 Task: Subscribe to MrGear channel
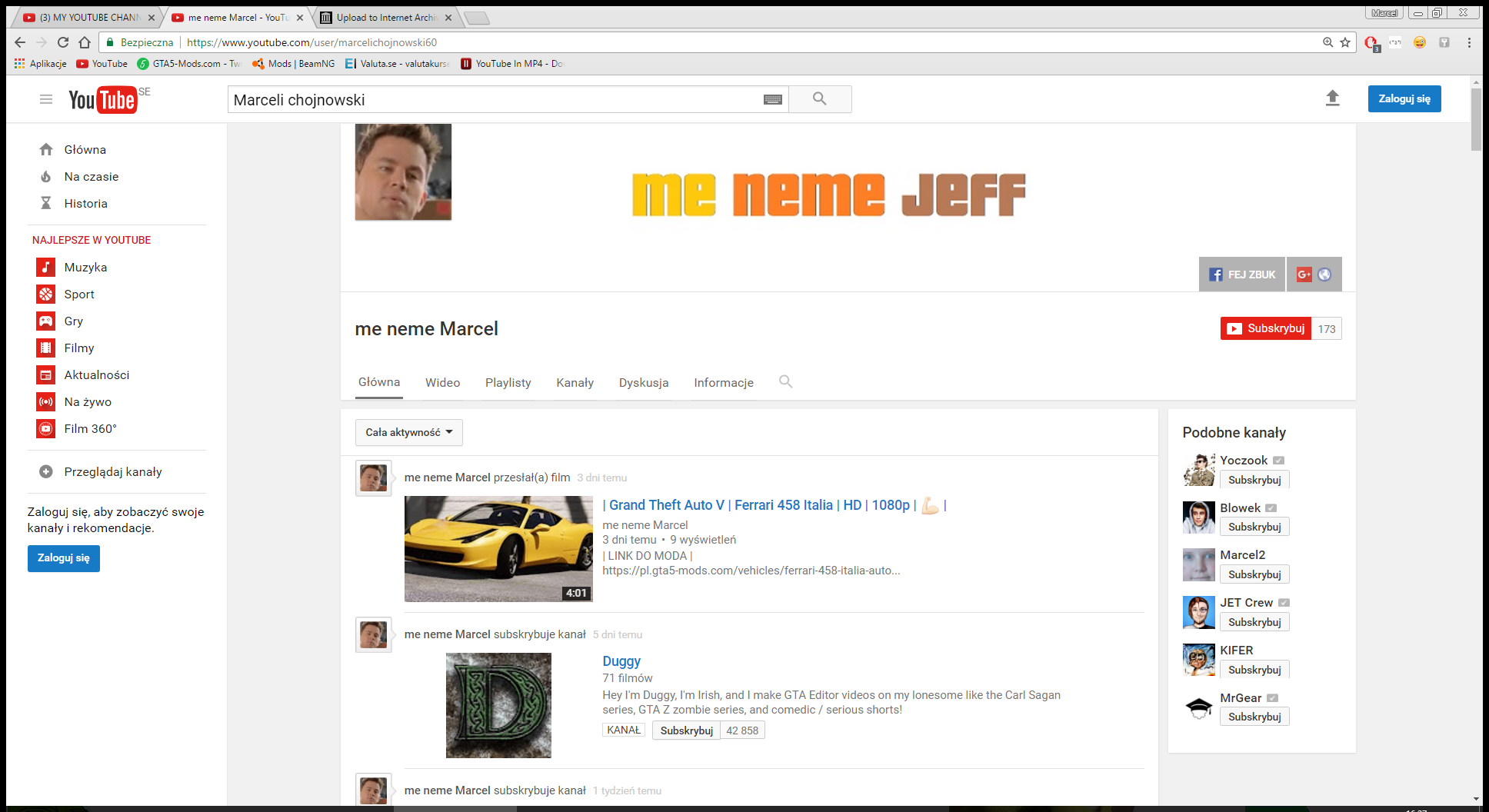(x=1254, y=717)
